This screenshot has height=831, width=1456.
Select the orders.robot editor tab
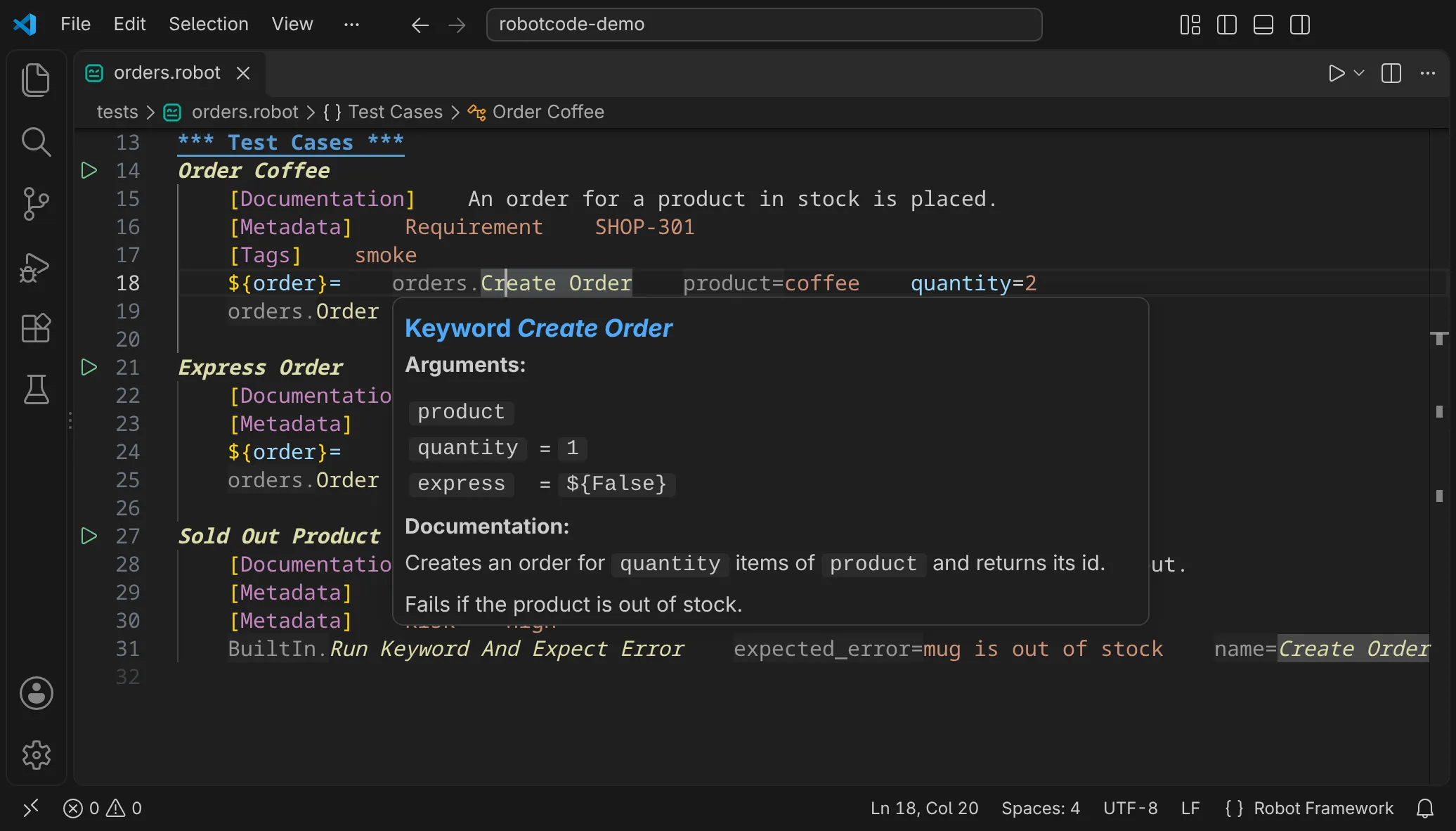tap(169, 73)
